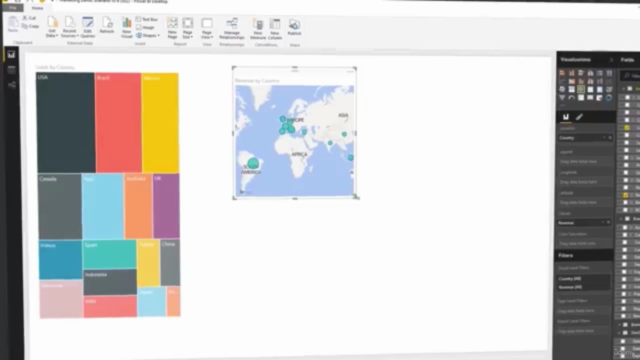This screenshot has height=360, width=640.
Task: Collapse the Visualizations pane with its chevron
Action: point(611,60)
